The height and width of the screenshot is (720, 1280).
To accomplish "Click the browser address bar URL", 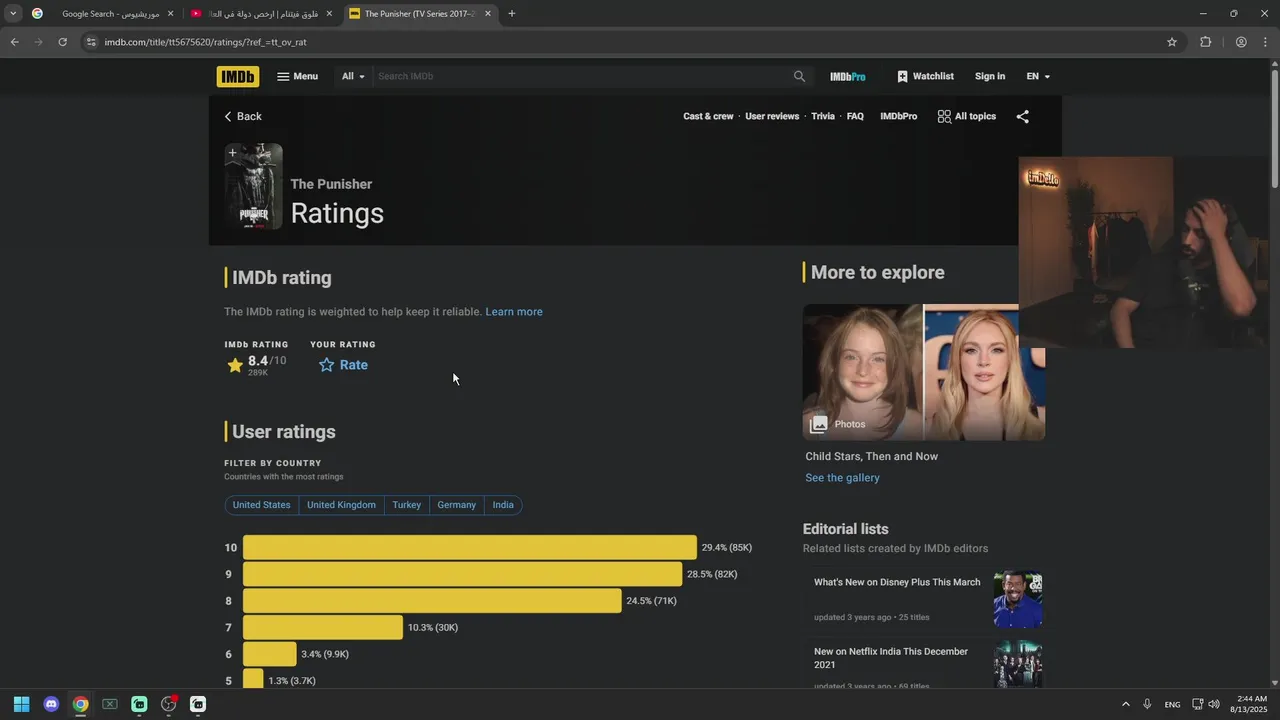I will pyautogui.click(x=205, y=42).
